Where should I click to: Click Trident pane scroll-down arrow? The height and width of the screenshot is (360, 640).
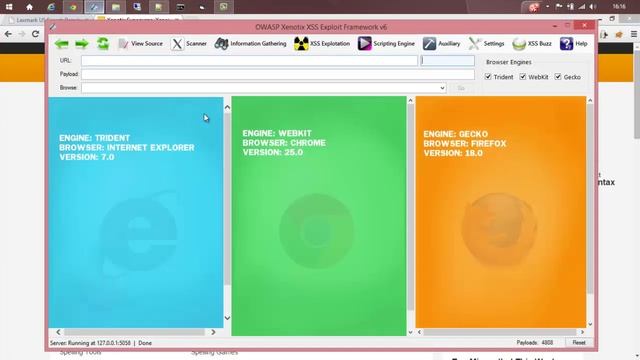227,318
